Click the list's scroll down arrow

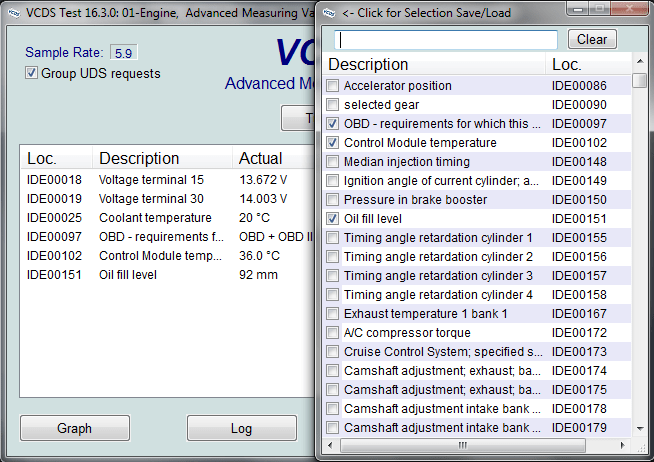[639, 428]
